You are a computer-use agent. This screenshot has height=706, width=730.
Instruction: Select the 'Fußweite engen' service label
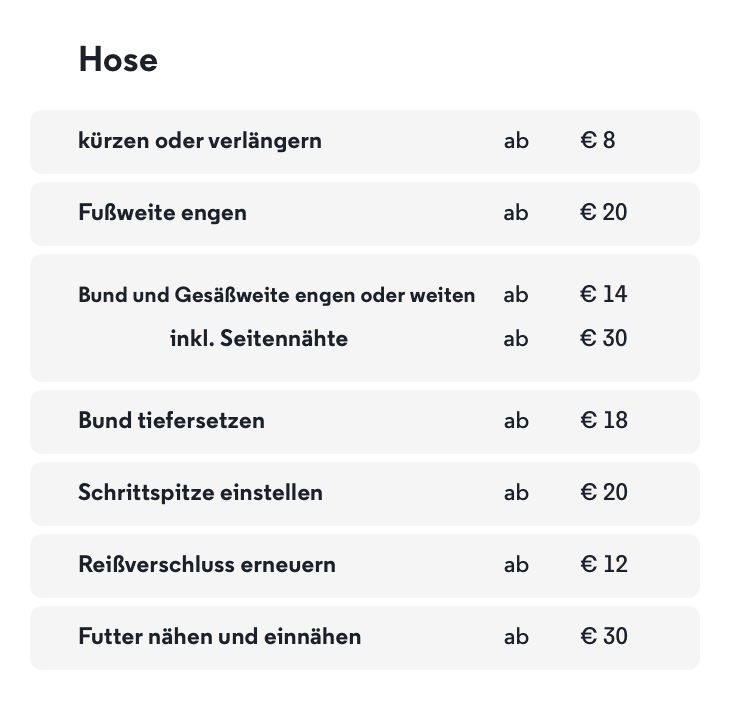pyautogui.click(x=162, y=213)
